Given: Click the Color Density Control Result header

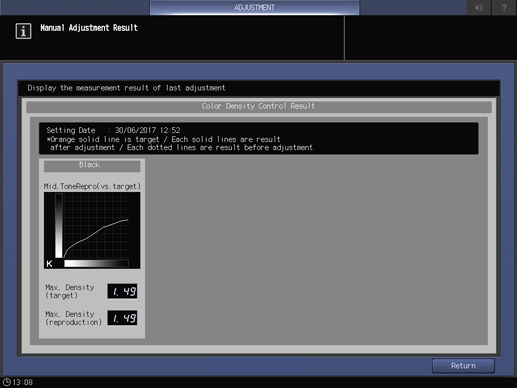Looking at the screenshot, I should 259,106.
